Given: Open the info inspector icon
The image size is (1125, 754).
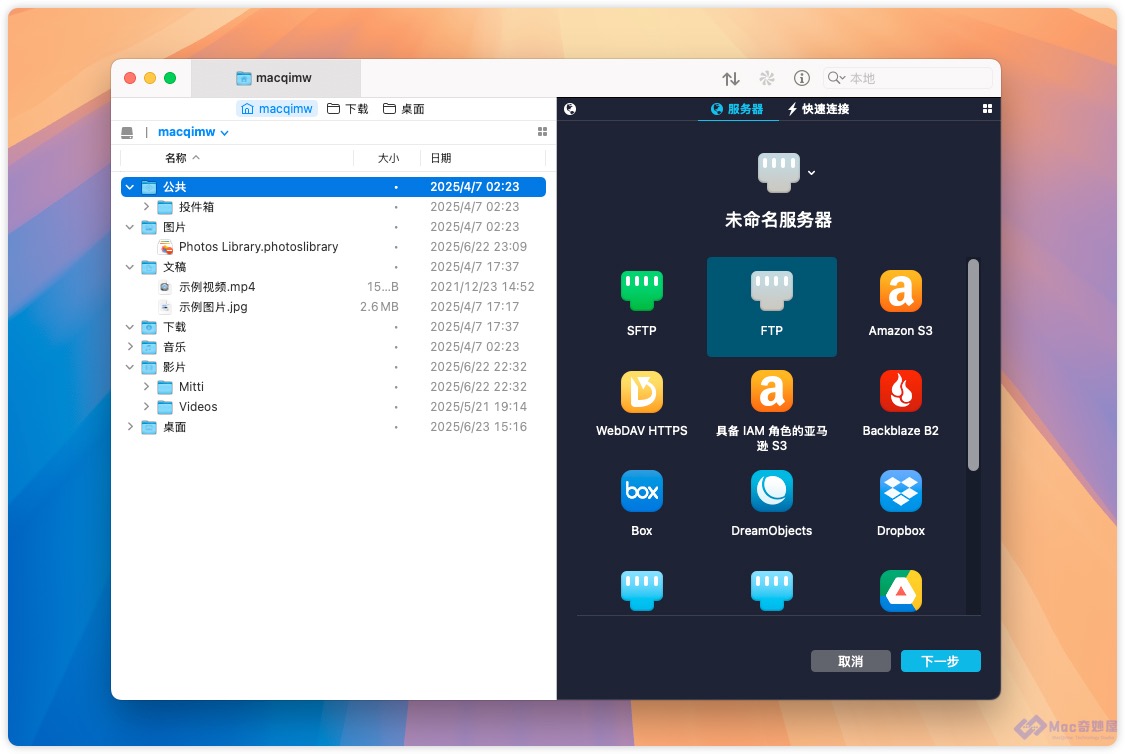Looking at the screenshot, I should coord(801,78).
